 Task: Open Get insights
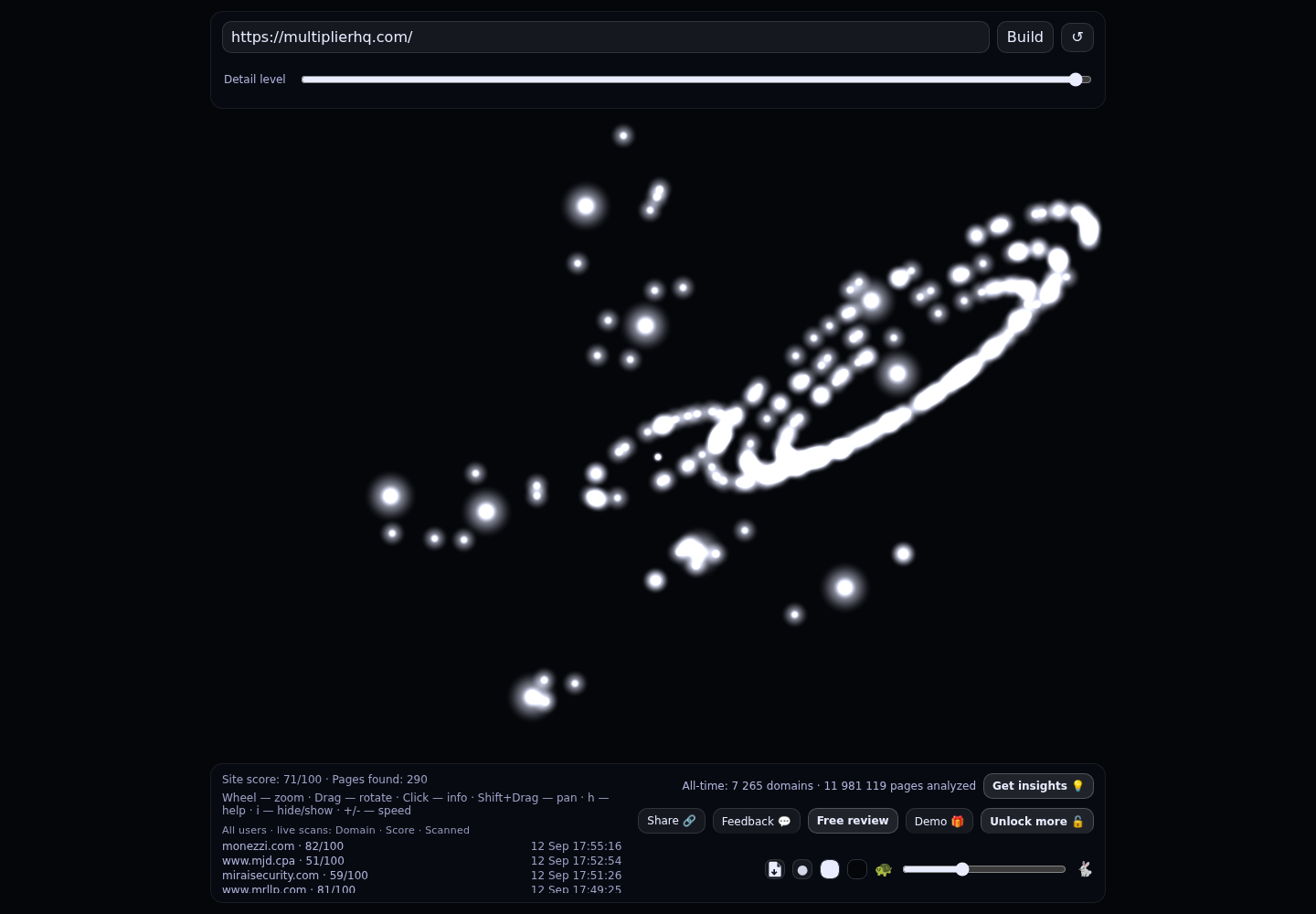click(1038, 786)
